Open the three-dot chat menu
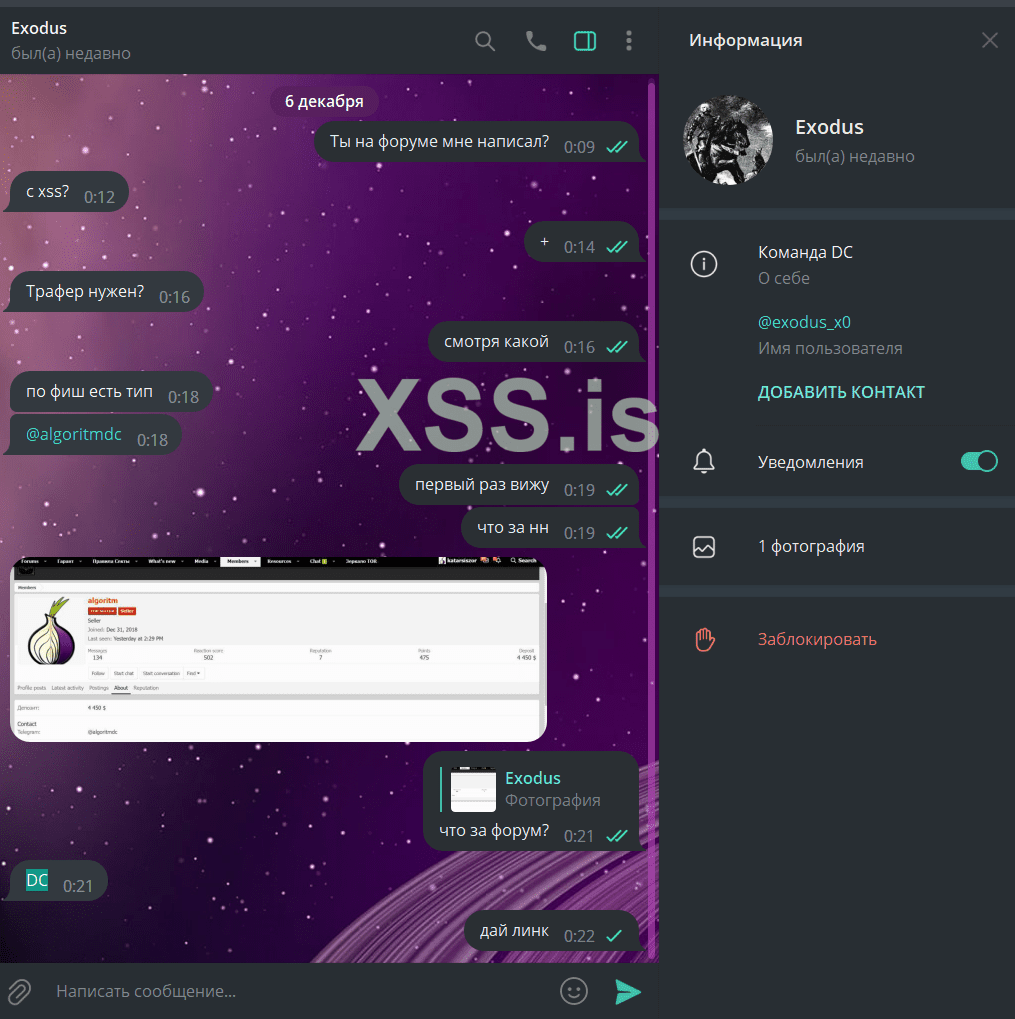Image resolution: width=1015 pixels, height=1019 pixels. pos(629,41)
